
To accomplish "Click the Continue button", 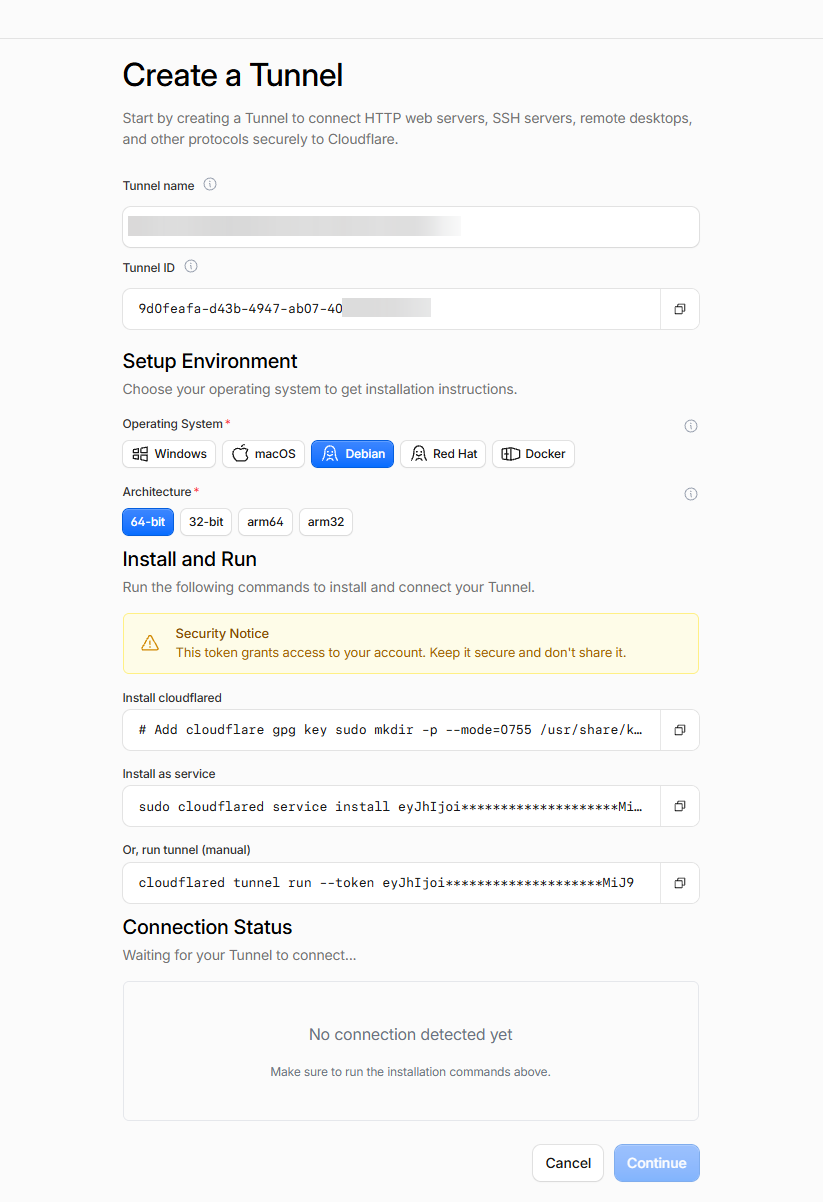I will (x=657, y=1163).
